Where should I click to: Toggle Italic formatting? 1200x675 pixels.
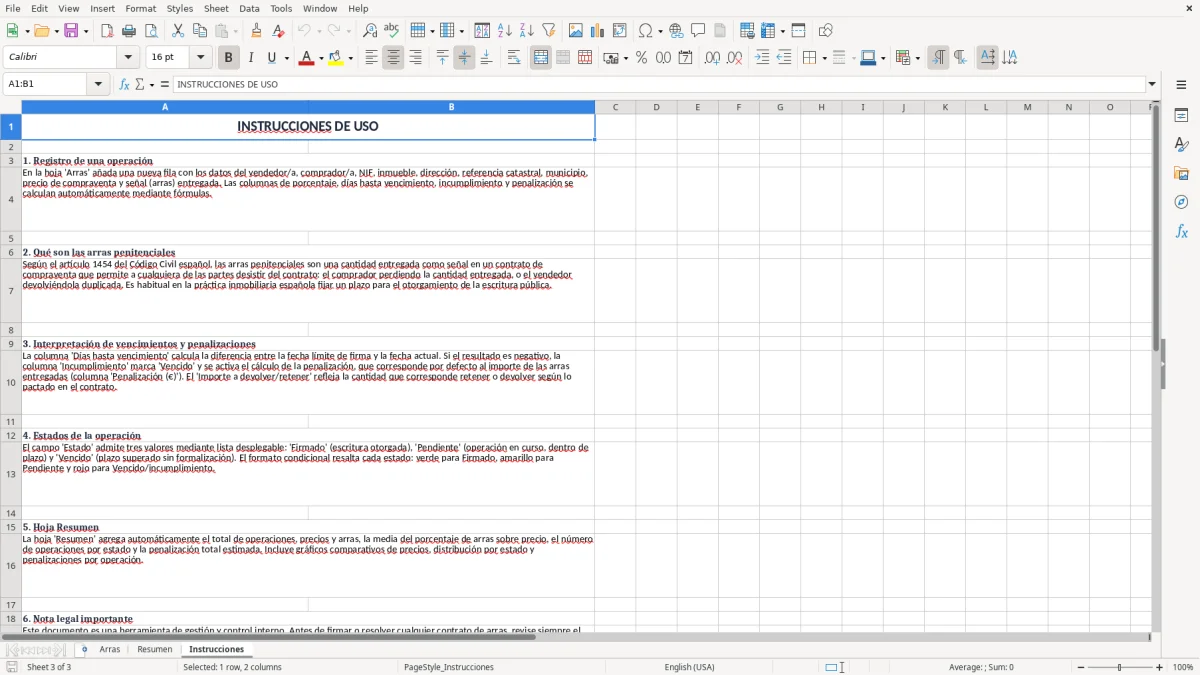coord(250,58)
